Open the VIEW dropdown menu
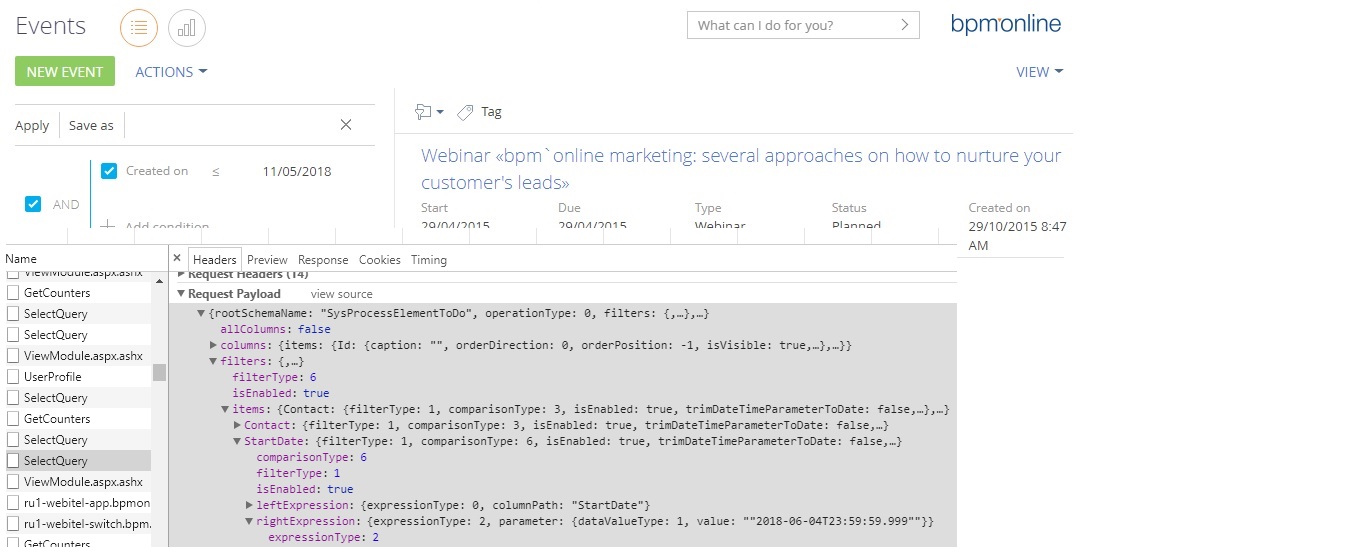The width and height of the screenshot is (1357, 558). click(1039, 72)
